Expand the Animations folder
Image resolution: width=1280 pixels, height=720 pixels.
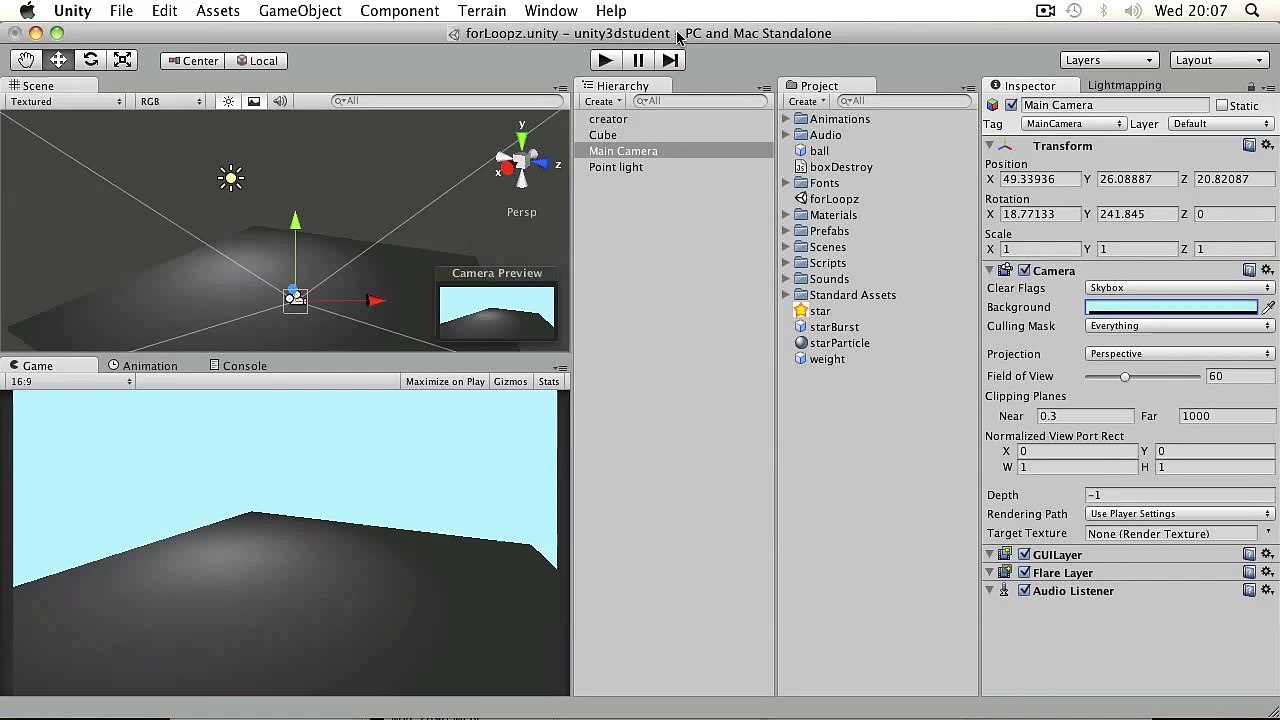click(786, 119)
